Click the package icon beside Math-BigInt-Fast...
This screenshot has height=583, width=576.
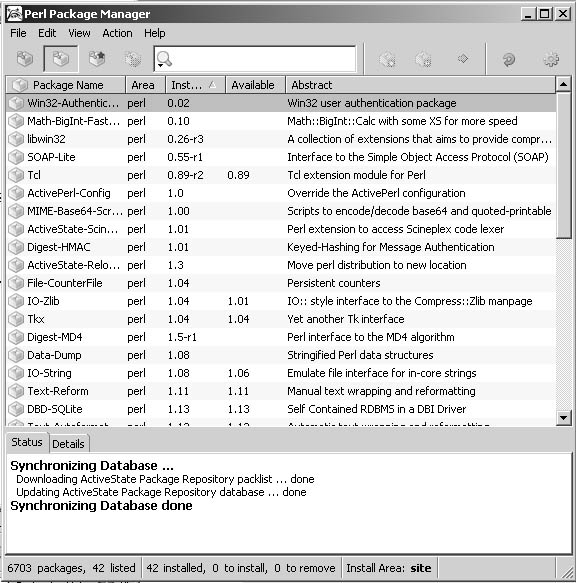pyautogui.click(x=16, y=121)
